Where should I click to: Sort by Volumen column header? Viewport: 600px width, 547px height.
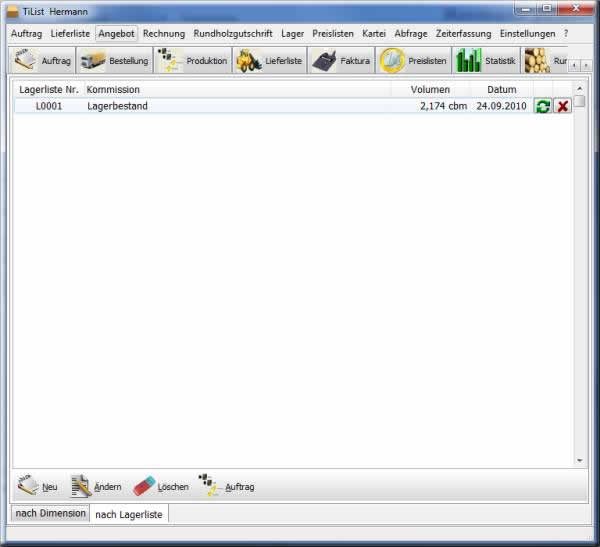pos(430,90)
